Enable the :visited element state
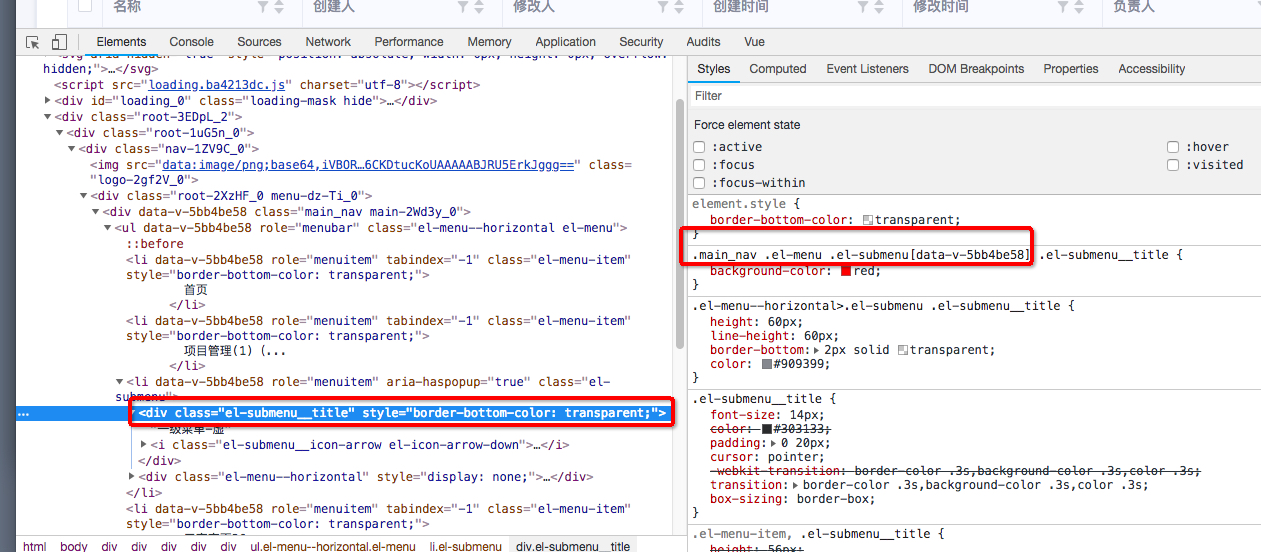Viewport: 1261px width, 552px height. (1173, 165)
